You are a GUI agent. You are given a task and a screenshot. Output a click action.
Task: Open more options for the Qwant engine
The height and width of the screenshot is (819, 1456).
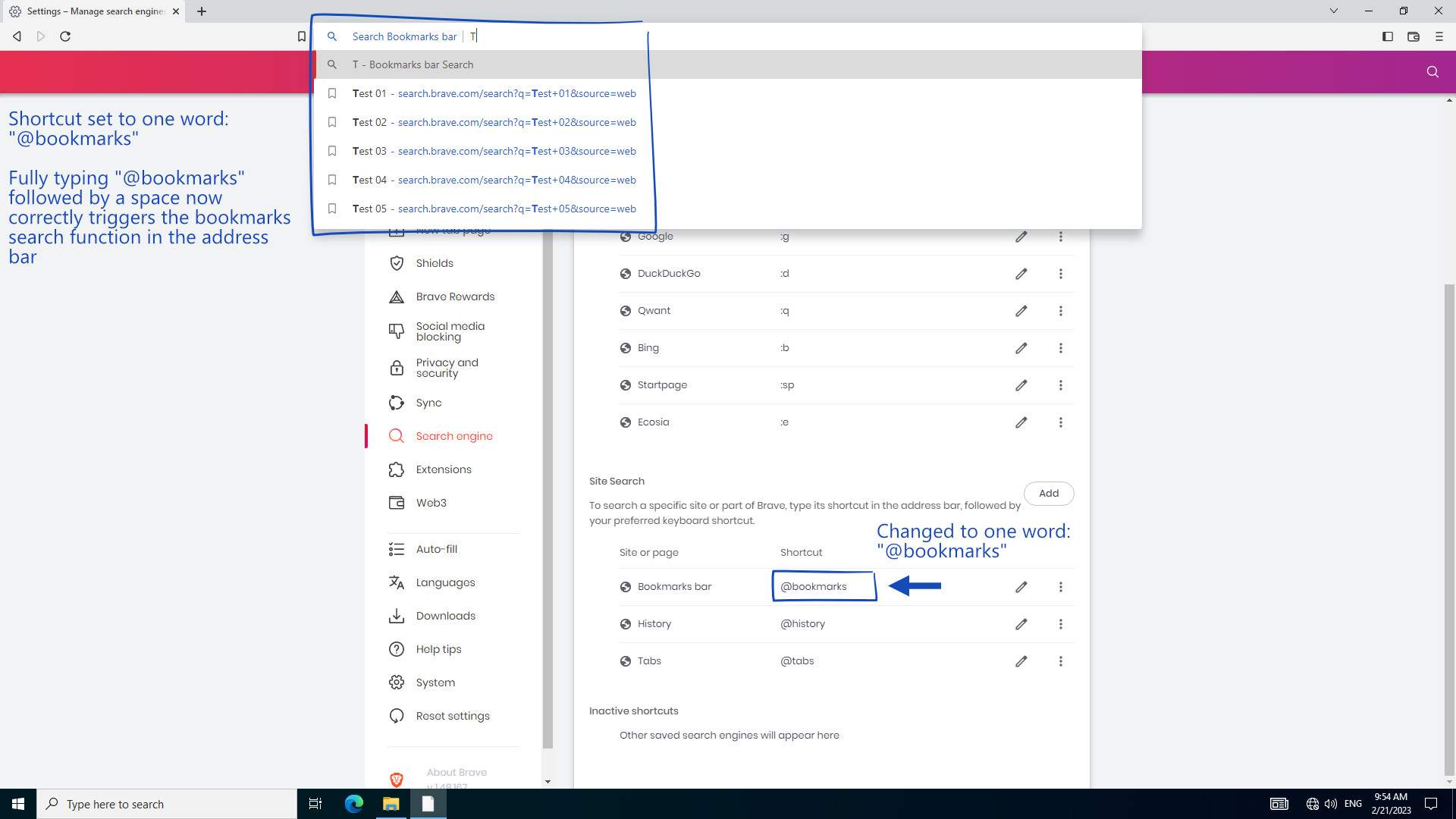coord(1061,311)
